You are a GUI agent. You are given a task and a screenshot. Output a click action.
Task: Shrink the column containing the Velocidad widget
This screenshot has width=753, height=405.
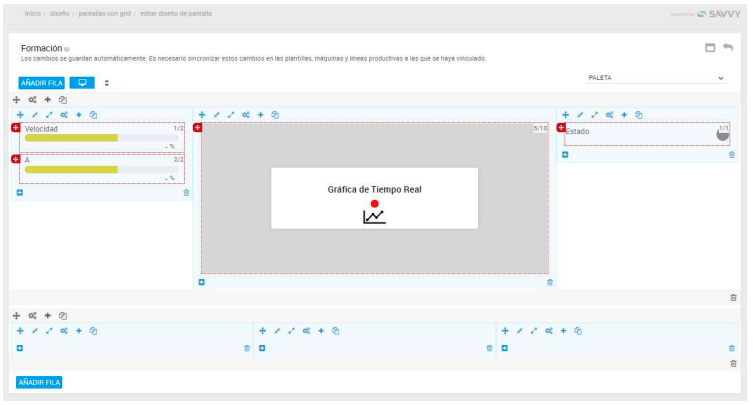click(35, 115)
